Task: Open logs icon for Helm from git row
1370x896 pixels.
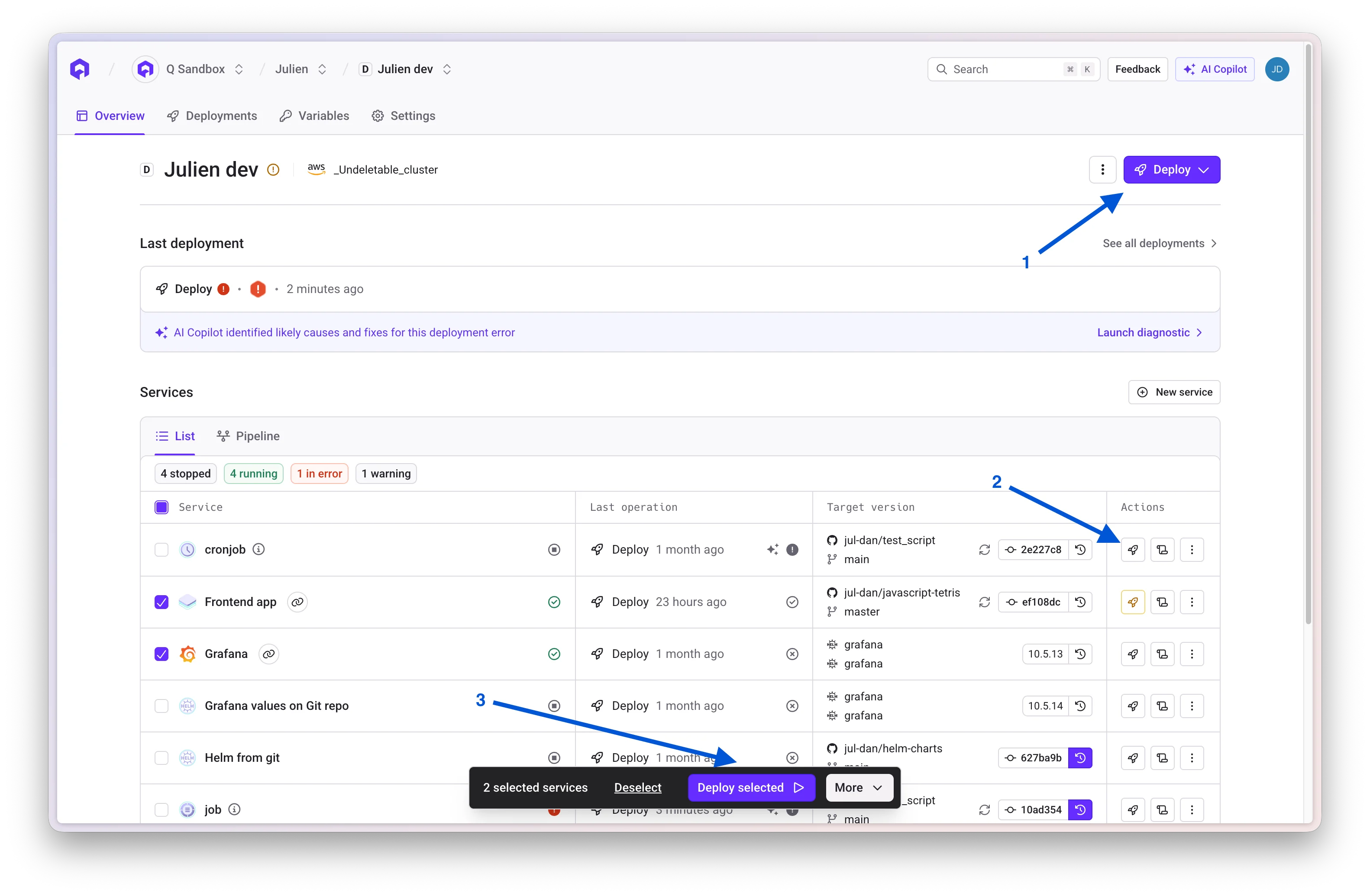Action: tap(1162, 757)
